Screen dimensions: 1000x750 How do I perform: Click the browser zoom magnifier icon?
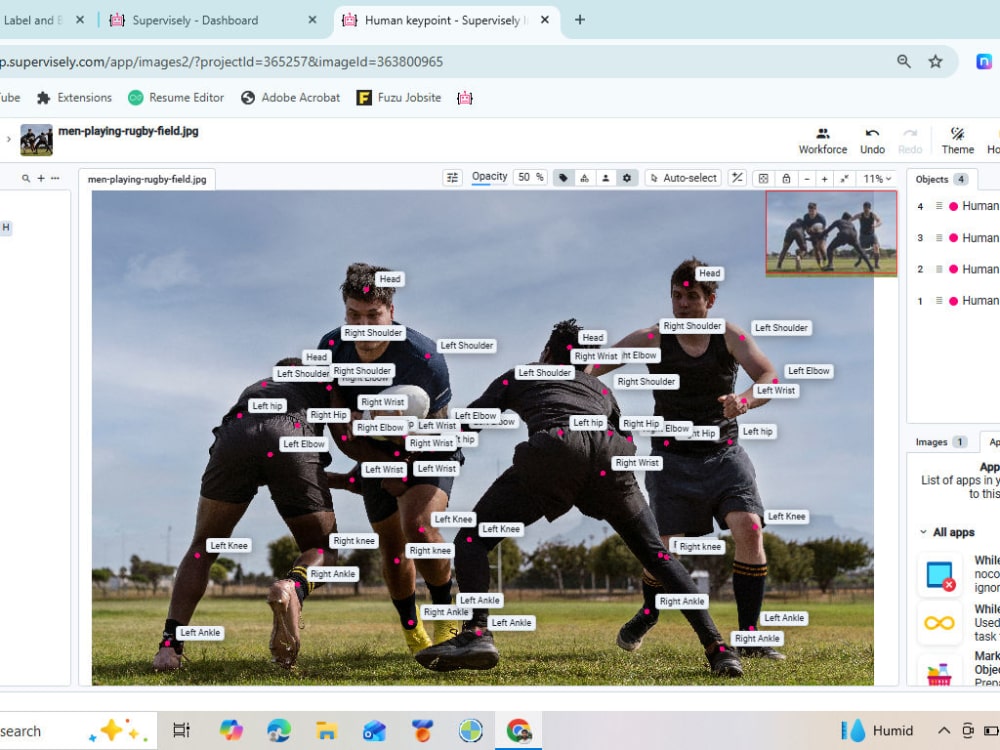[904, 61]
